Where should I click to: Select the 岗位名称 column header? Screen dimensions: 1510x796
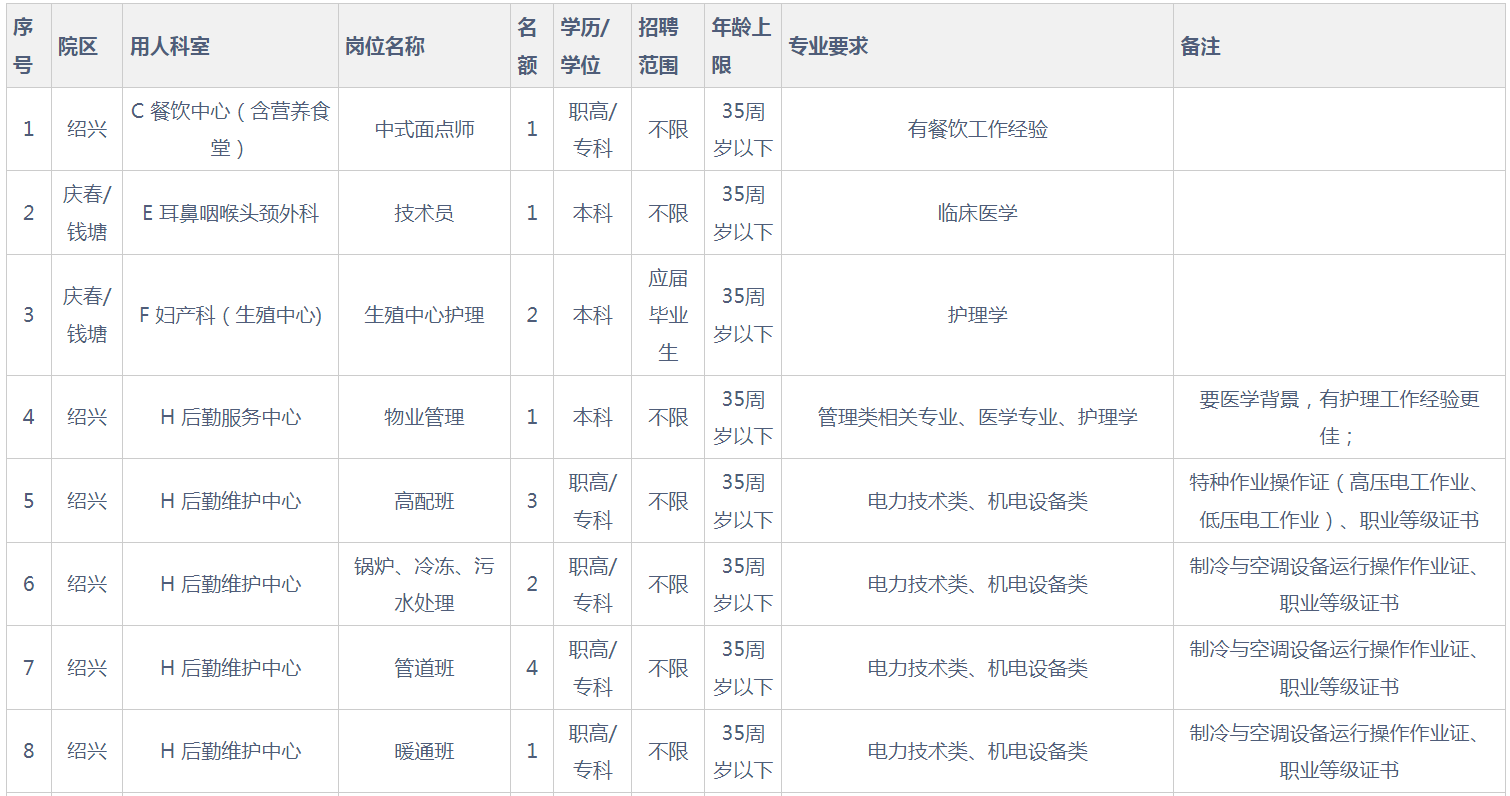click(x=385, y=46)
